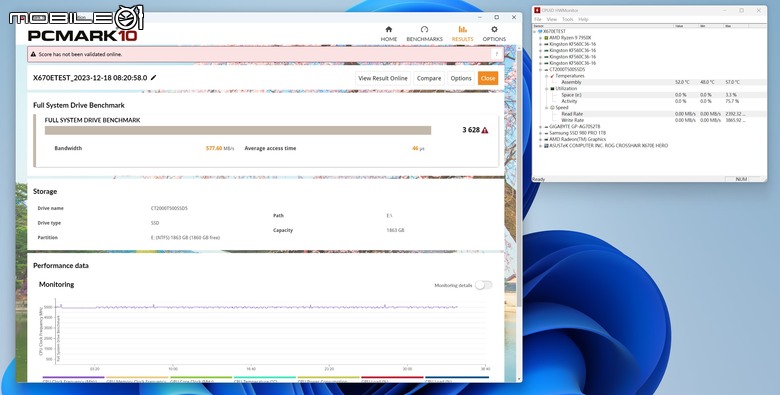
Task: Expand the AMD Ryzen 9 7950X node
Action: [x=541, y=38]
